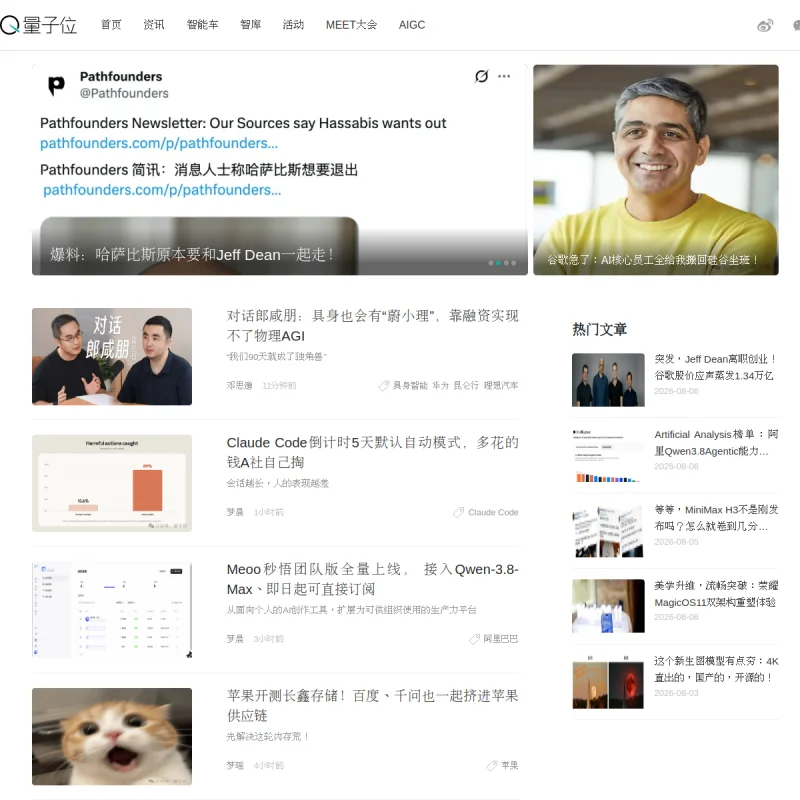800x800 pixels.
Task: Open the Harmful actions chart thumbnail
Action: click(x=112, y=483)
